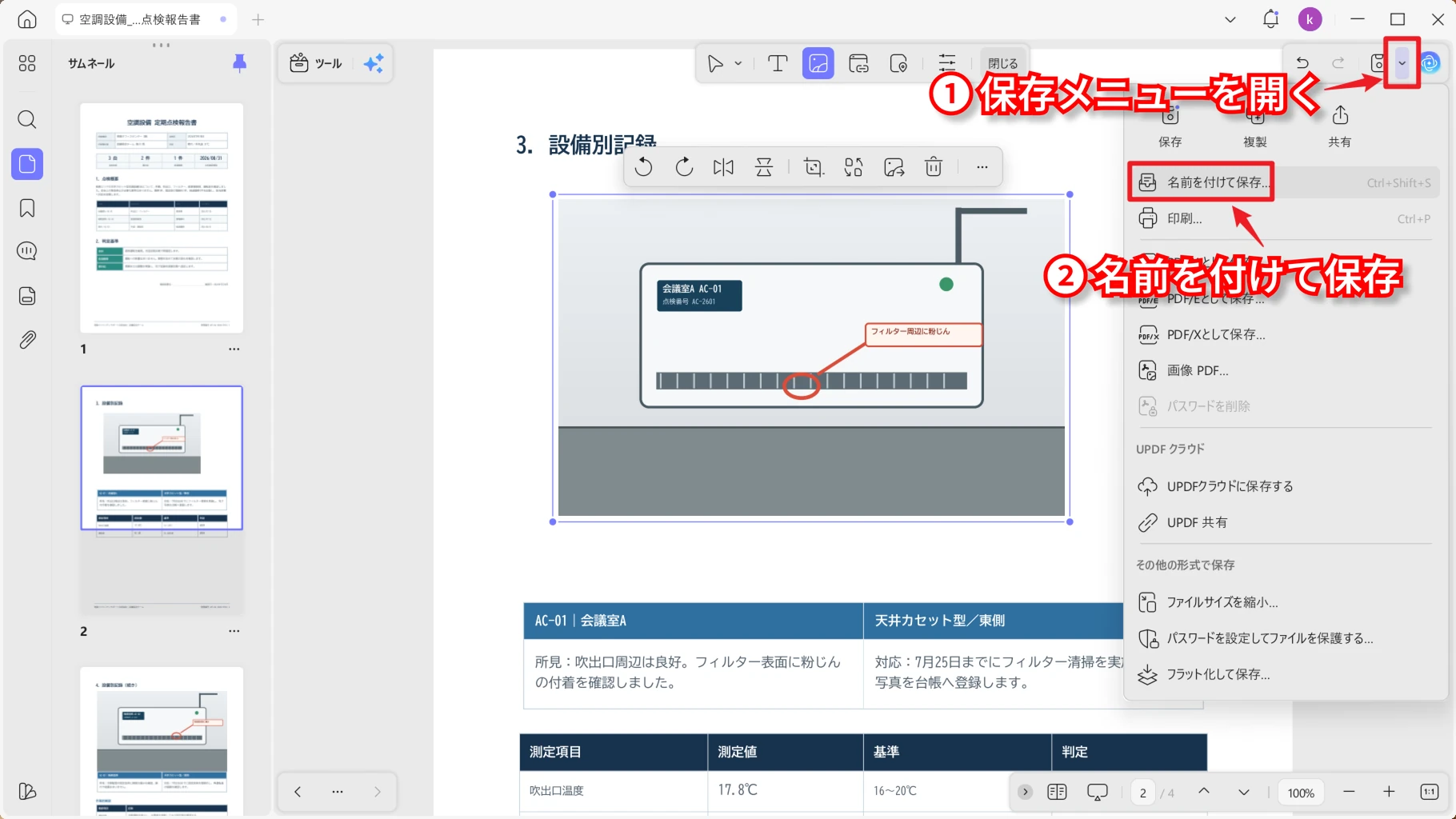Screen dimensions: 1456x819
Task: Edit the current page number field
Action: pos(1143,793)
